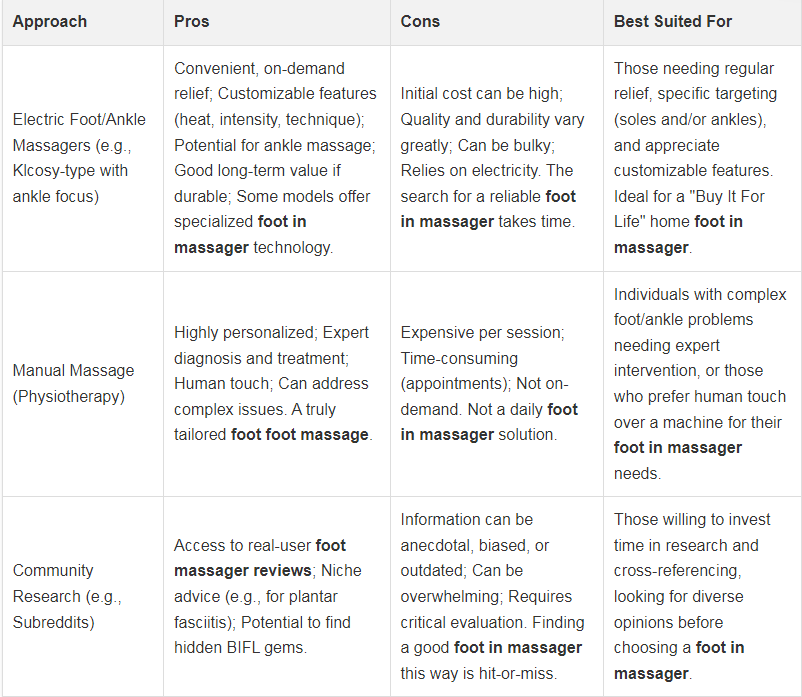802x697 pixels.
Task: Click the Approach column header
Action: [50, 21]
